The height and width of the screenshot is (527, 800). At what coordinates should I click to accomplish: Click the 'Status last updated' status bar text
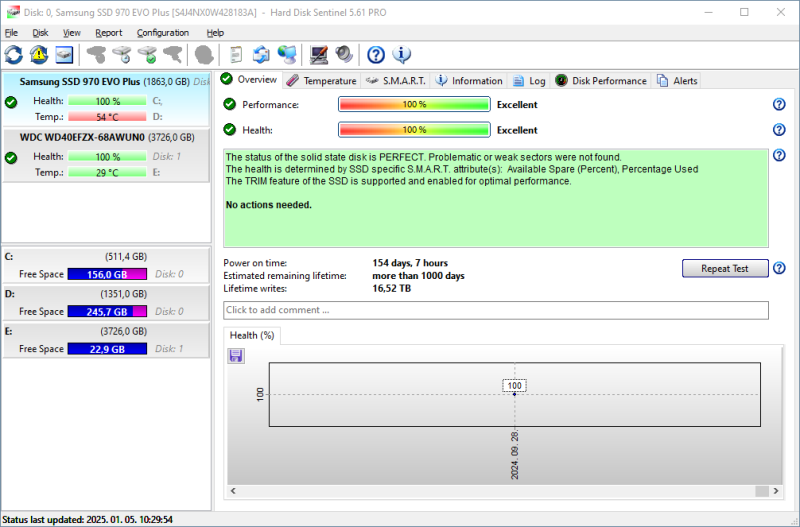click(x=87, y=519)
